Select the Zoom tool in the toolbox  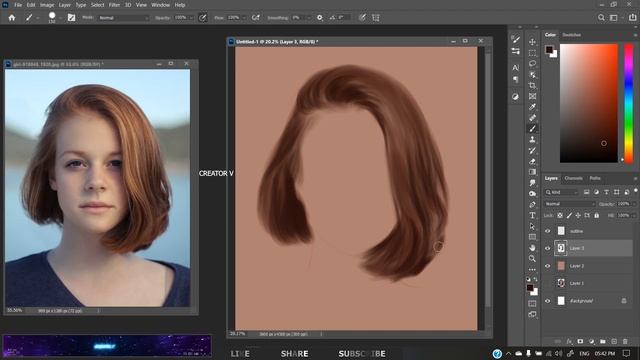click(x=532, y=258)
